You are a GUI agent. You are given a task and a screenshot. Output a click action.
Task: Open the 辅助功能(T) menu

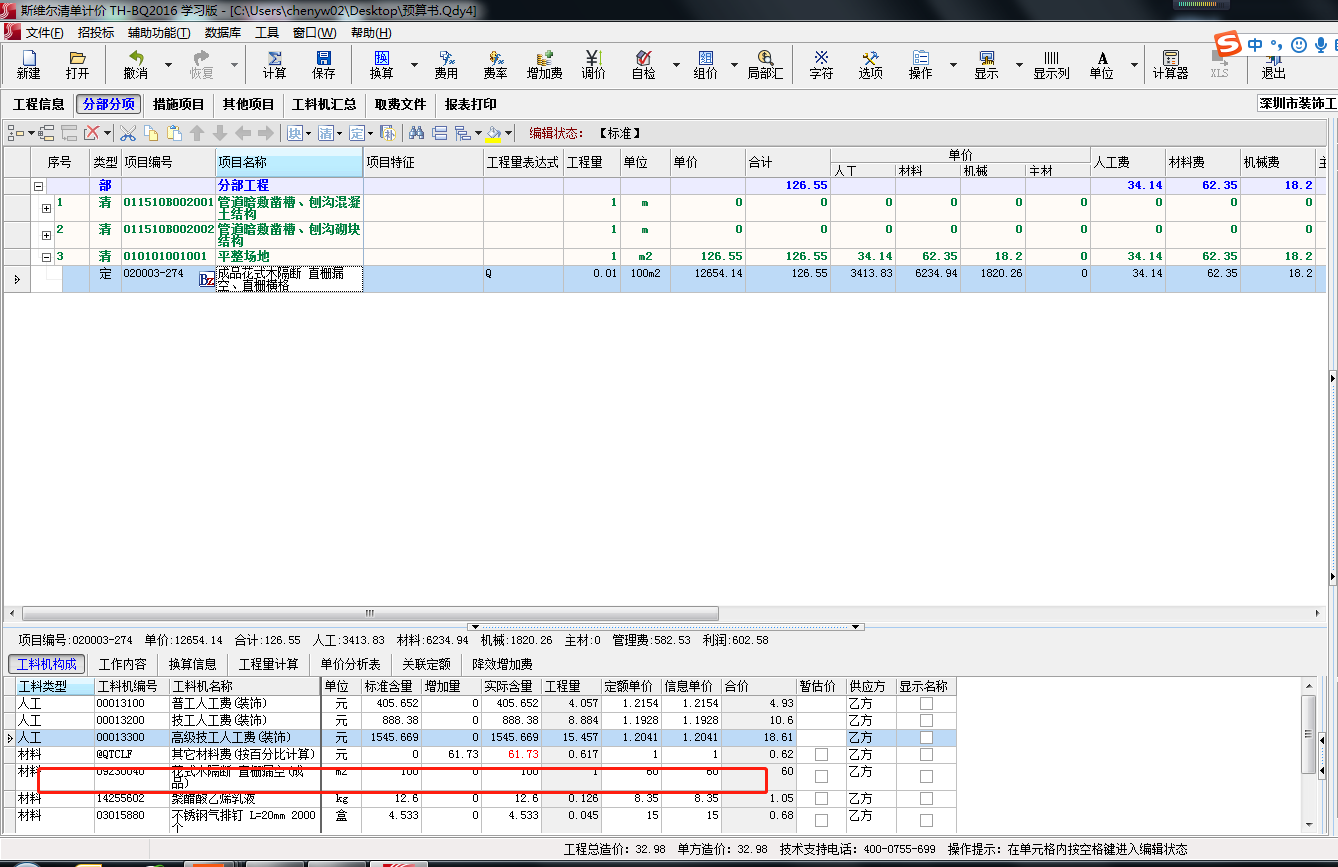point(159,33)
